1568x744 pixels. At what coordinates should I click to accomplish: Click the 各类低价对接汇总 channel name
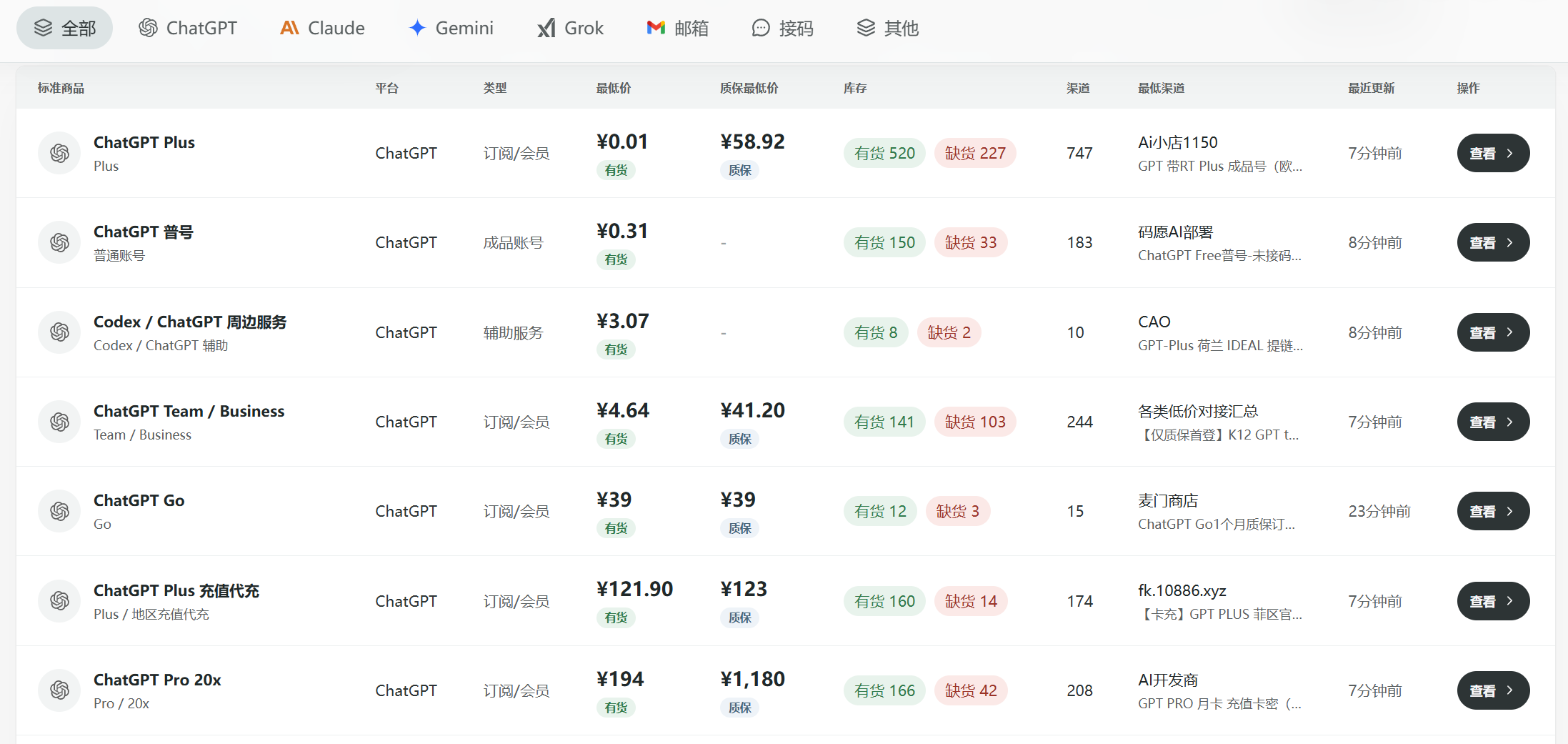(1198, 411)
